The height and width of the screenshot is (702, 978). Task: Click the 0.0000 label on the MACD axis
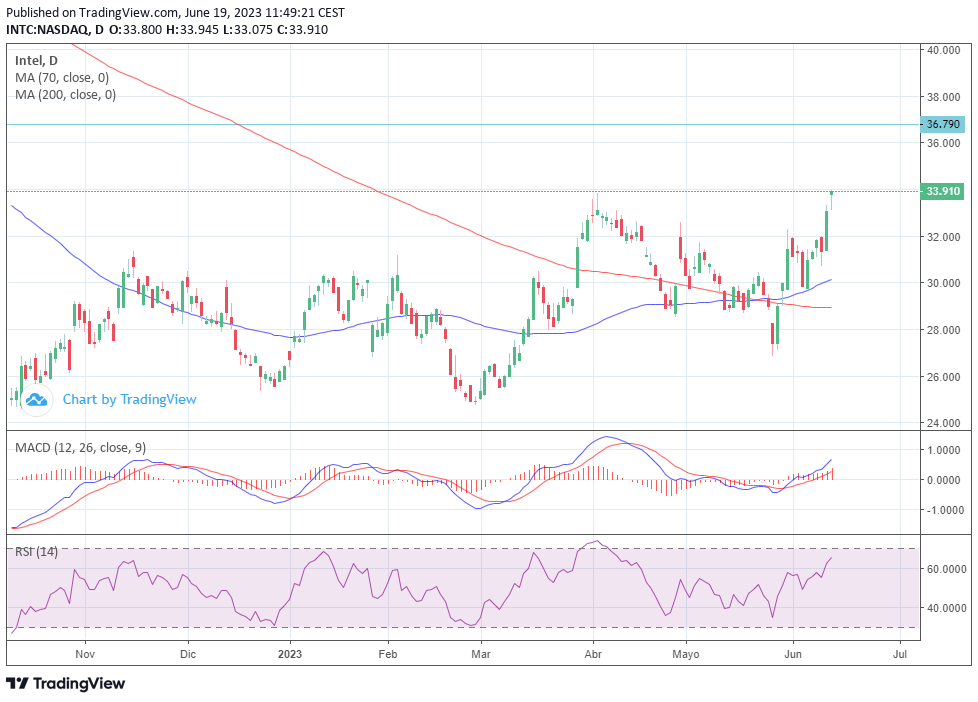[943, 480]
